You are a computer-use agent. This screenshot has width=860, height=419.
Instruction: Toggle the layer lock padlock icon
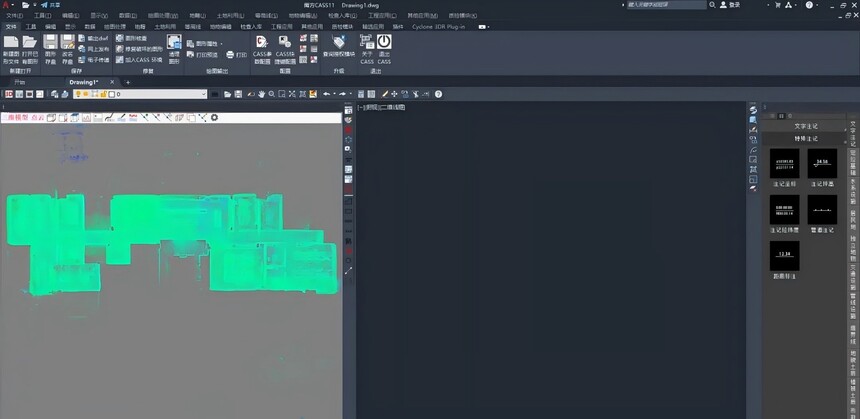(103, 94)
